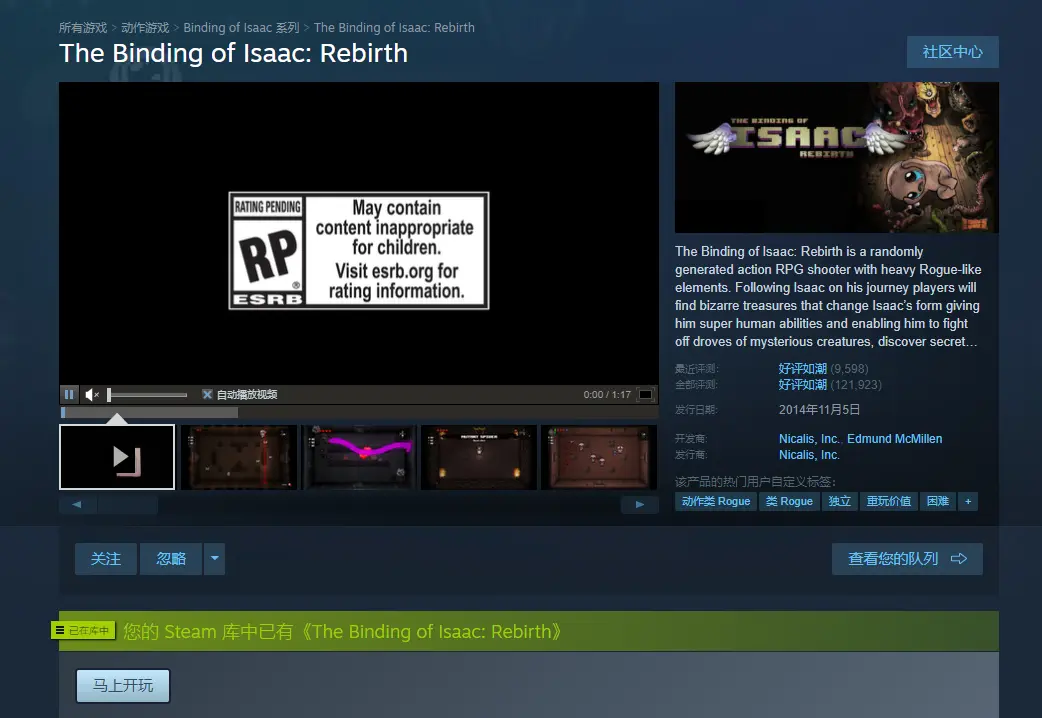Click the 忽略 ignore button
The height and width of the screenshot is (718, 1042).
tap(171, 559)
